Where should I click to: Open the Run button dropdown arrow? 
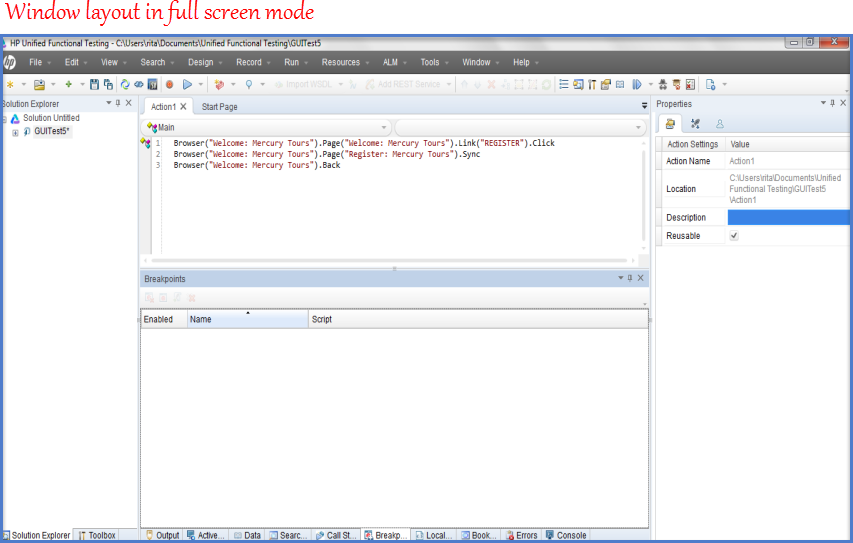(201, 84)
